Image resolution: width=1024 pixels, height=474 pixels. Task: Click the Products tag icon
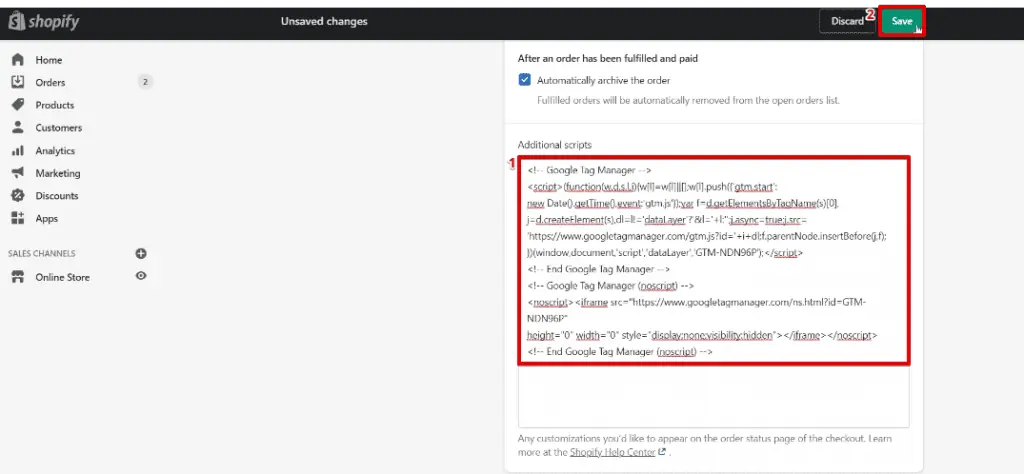18,104
